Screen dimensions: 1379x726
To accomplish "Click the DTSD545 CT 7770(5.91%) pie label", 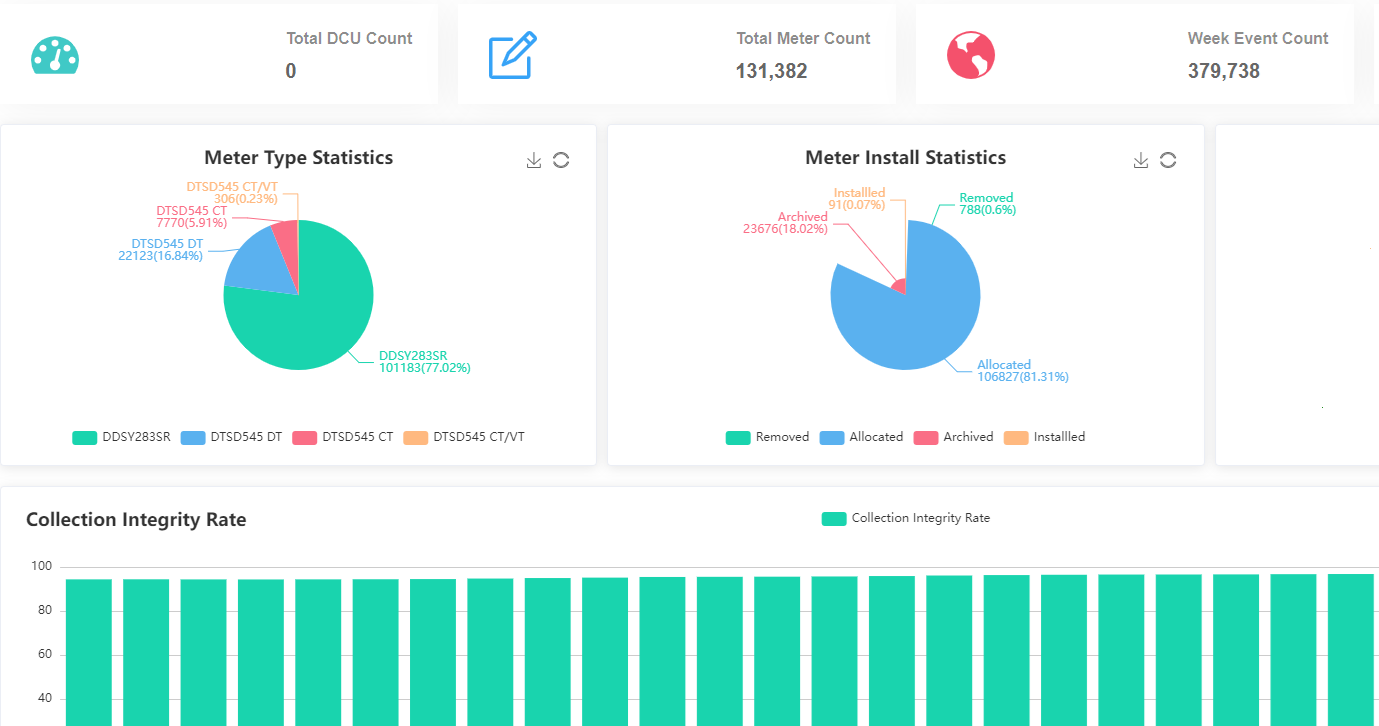I will pos(192,217).
